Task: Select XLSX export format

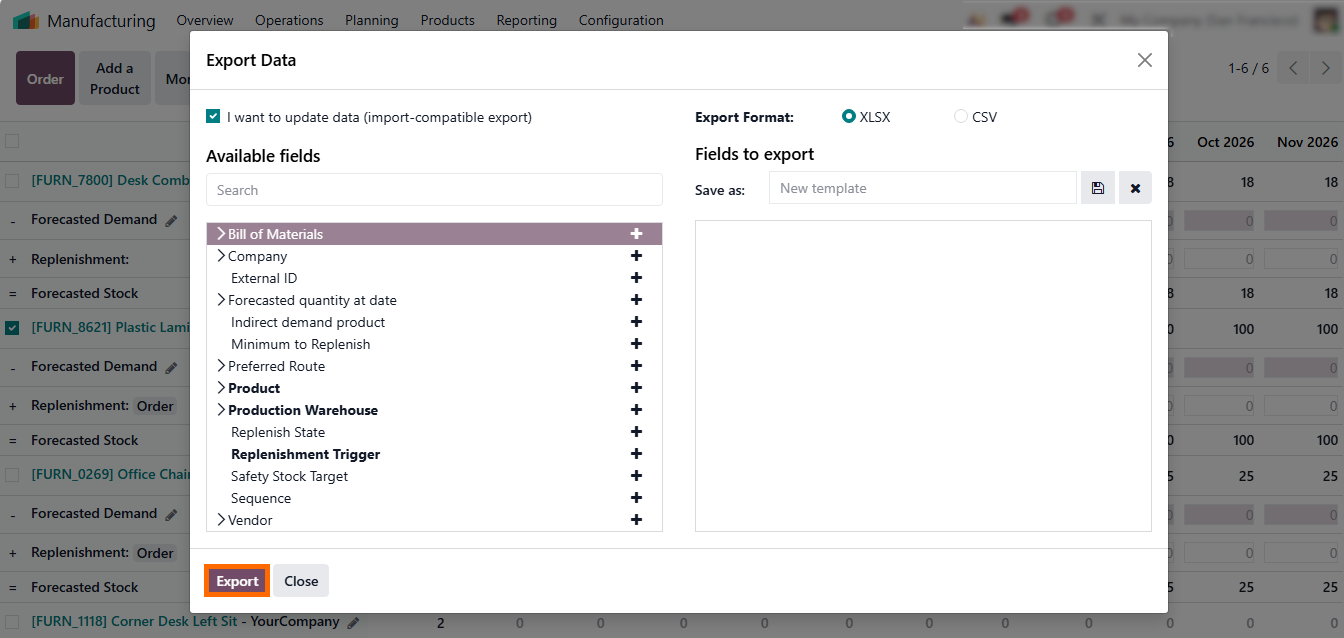Action: pos(849,117)
